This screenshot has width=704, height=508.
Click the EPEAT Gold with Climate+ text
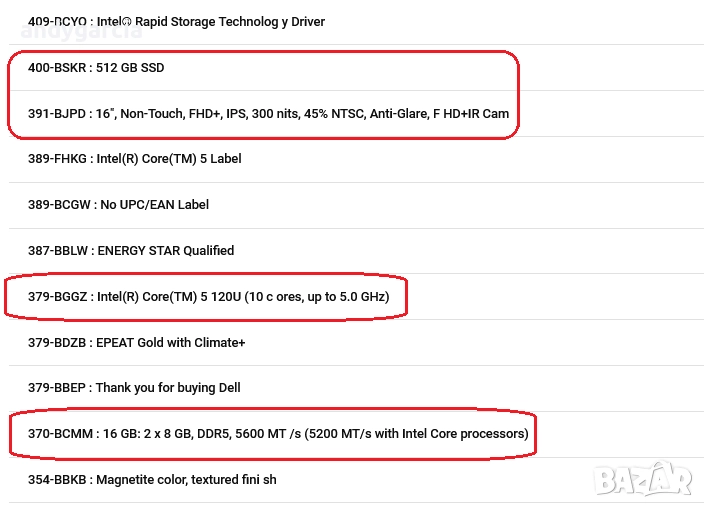pyautogui.click(x=171, y=342)
